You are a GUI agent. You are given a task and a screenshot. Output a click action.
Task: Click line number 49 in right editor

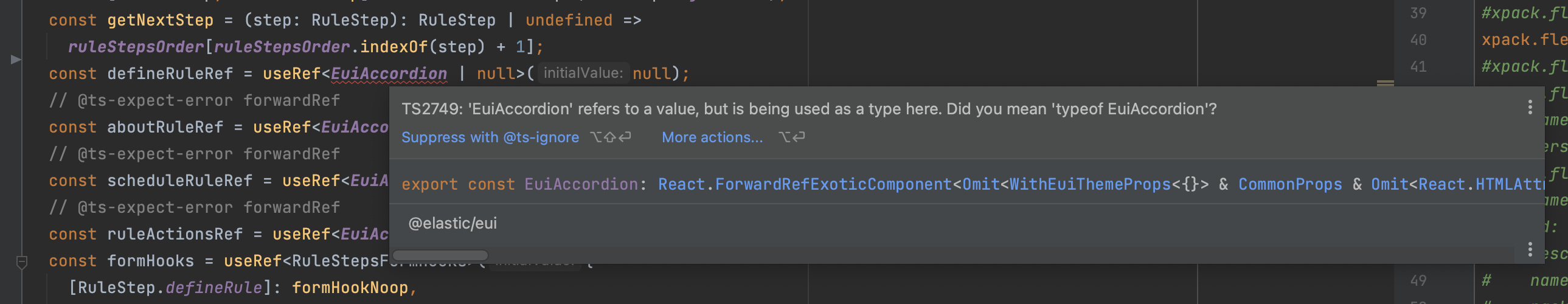(1418, 281)
